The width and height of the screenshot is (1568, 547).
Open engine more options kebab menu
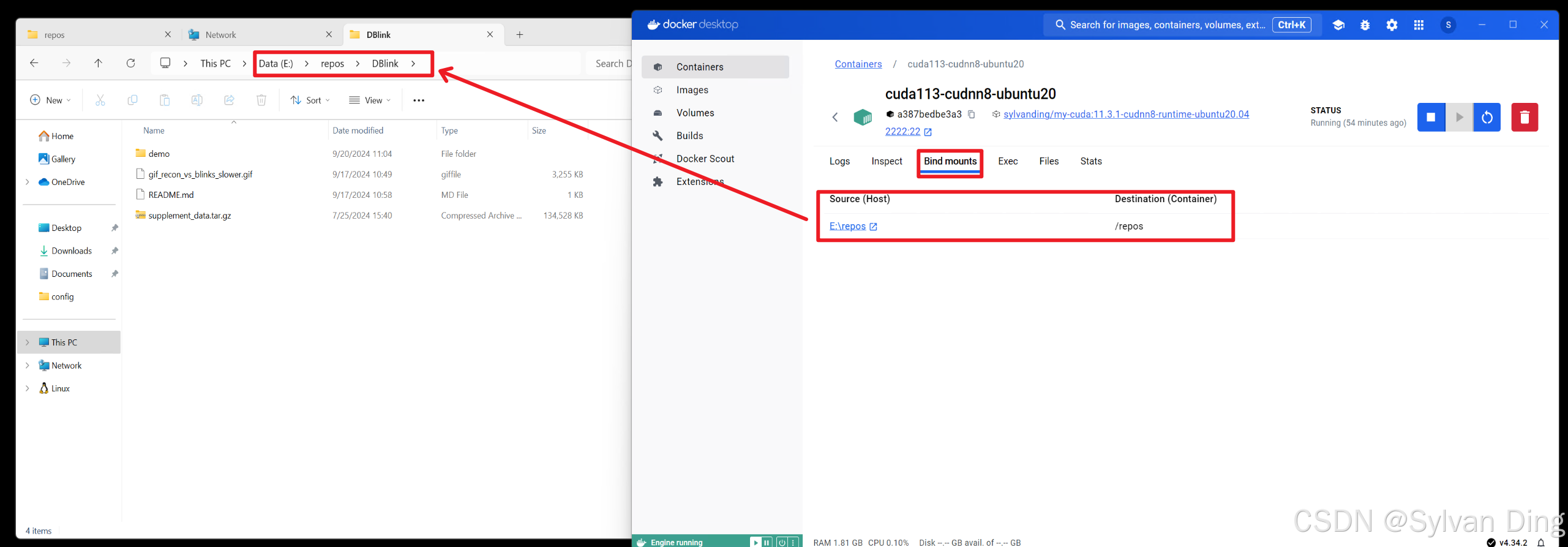coord(793,543)
